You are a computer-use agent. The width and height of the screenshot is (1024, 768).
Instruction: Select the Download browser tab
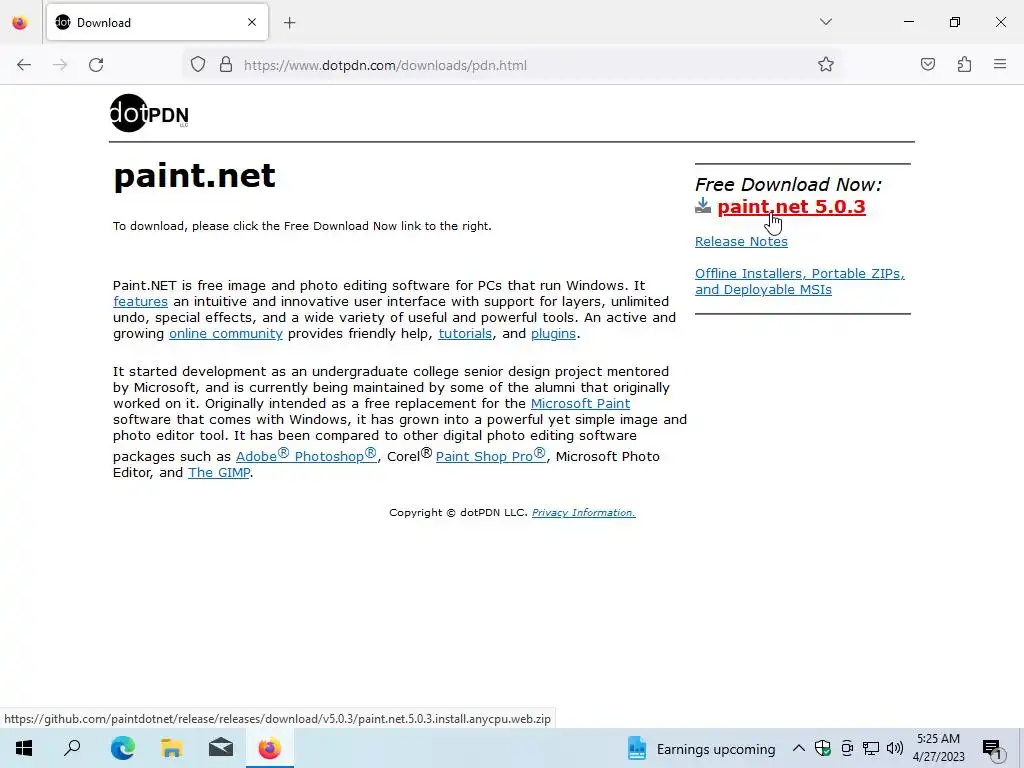pos(157,22)
